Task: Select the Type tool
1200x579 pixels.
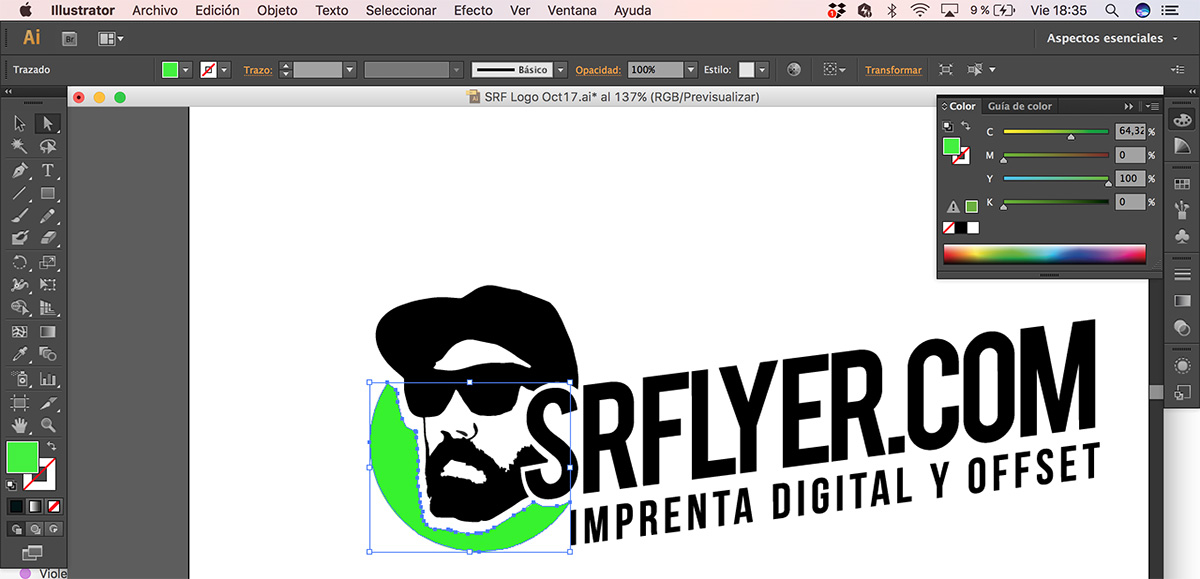Action: (47, 170)
